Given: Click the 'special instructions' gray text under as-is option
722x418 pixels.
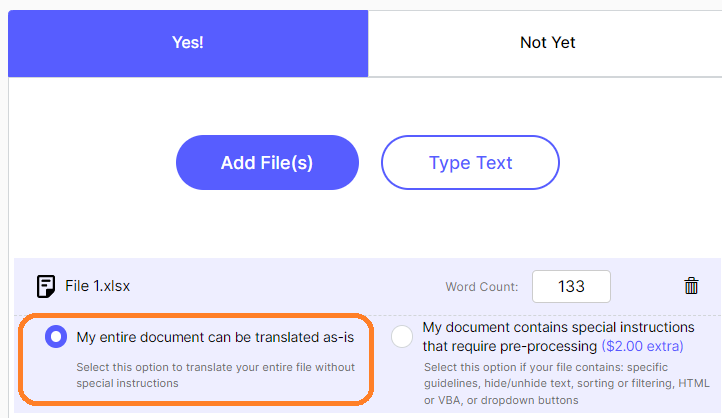Looking at the screenshot, I should point(127,383).
